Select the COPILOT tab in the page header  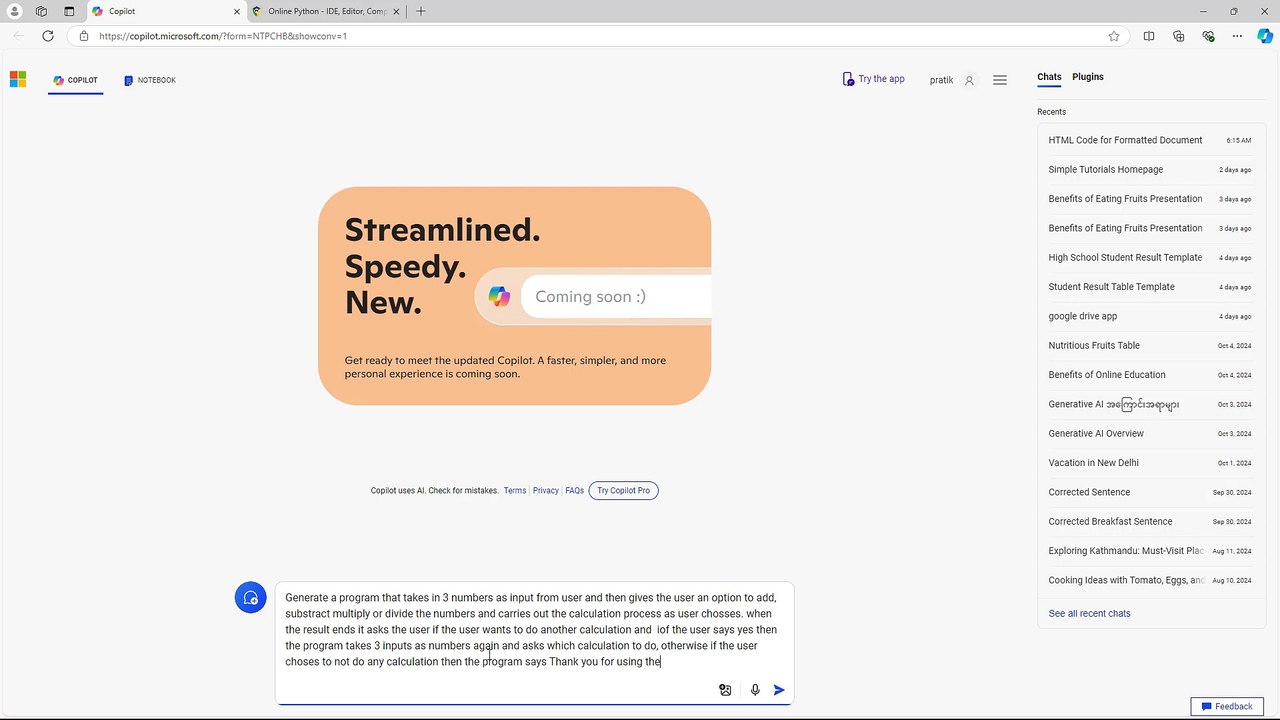(76, 80)
